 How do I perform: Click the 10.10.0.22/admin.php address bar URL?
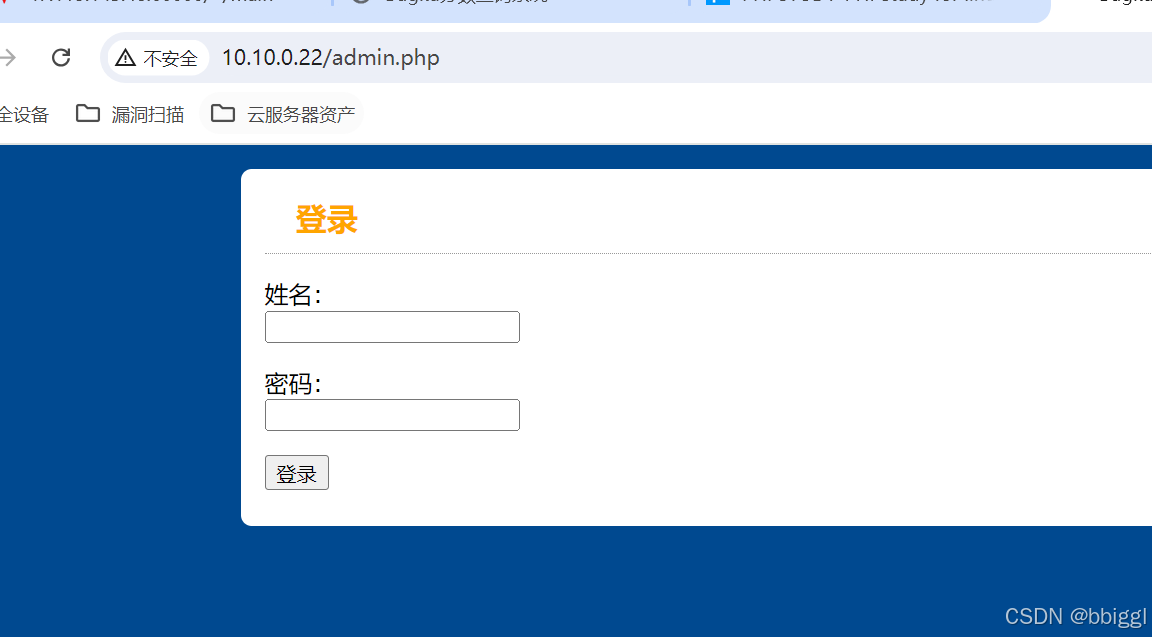point(331,57)
